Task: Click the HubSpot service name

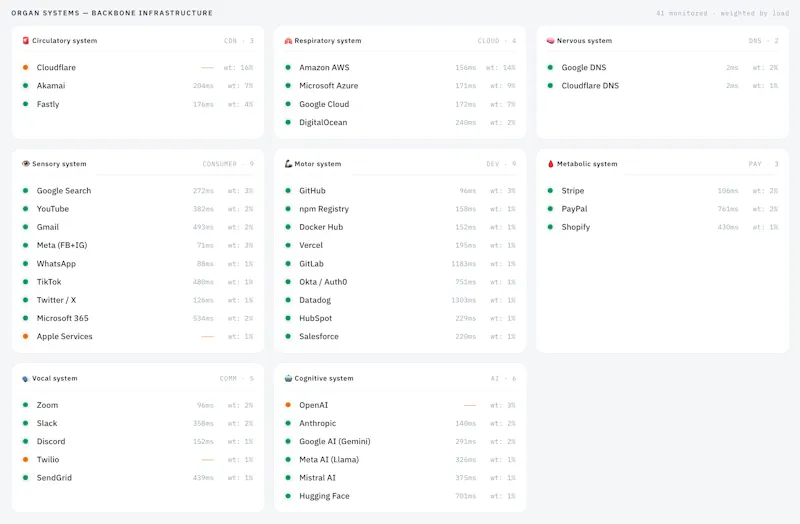Action: pyautogui.click(x=315, y=318)
